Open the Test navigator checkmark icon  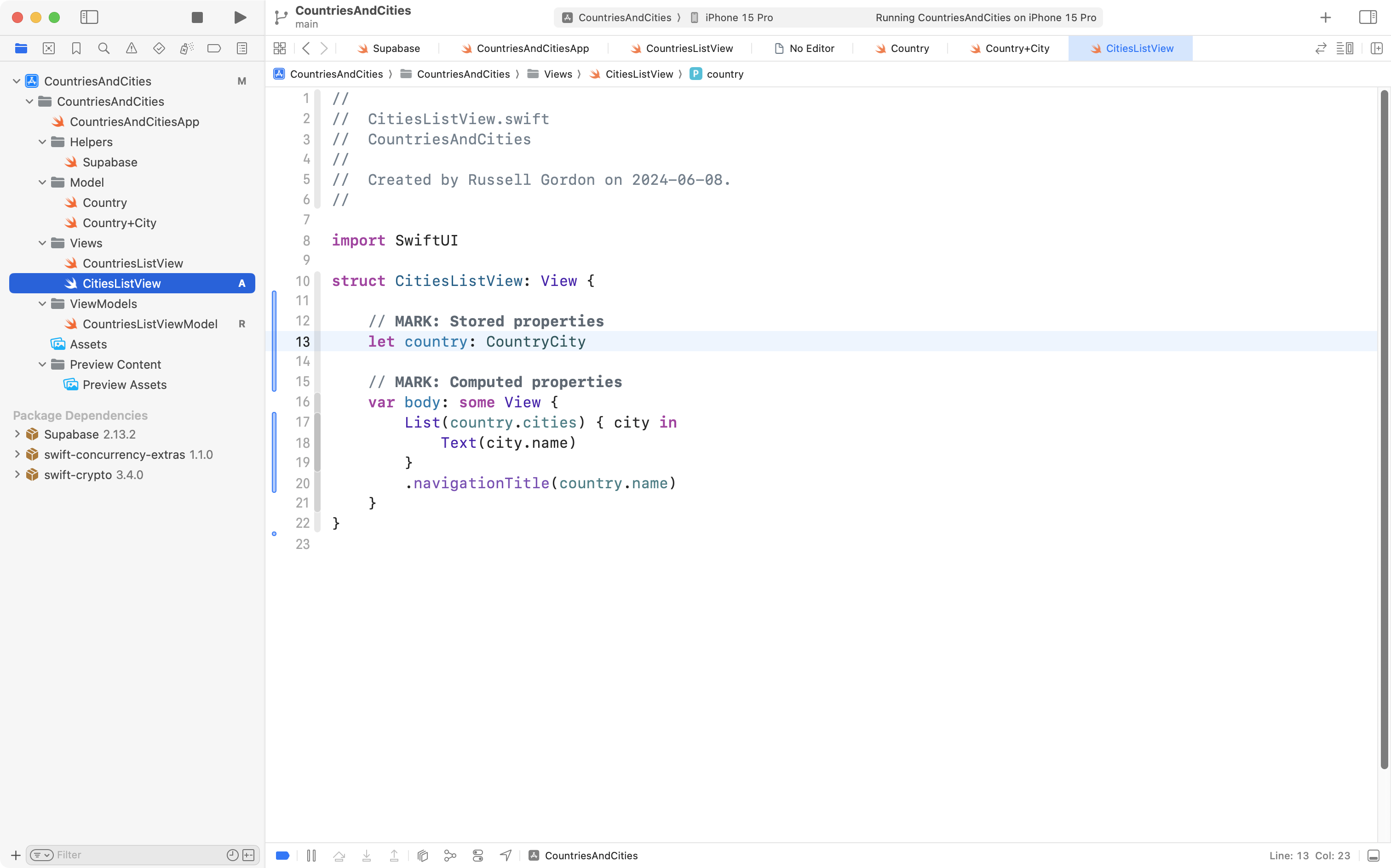click(159, 48)
